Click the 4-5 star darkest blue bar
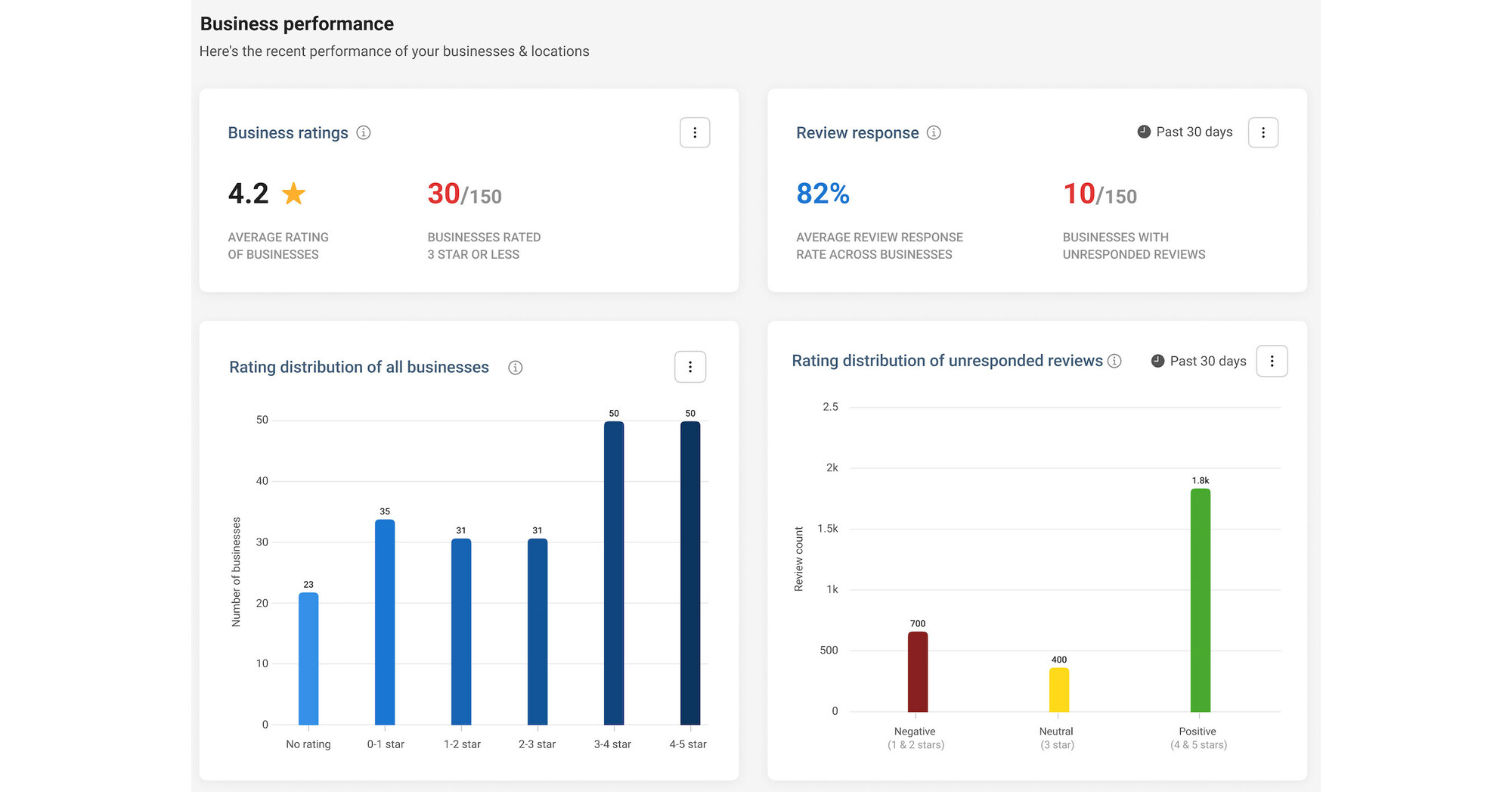 tap(690, 573)
